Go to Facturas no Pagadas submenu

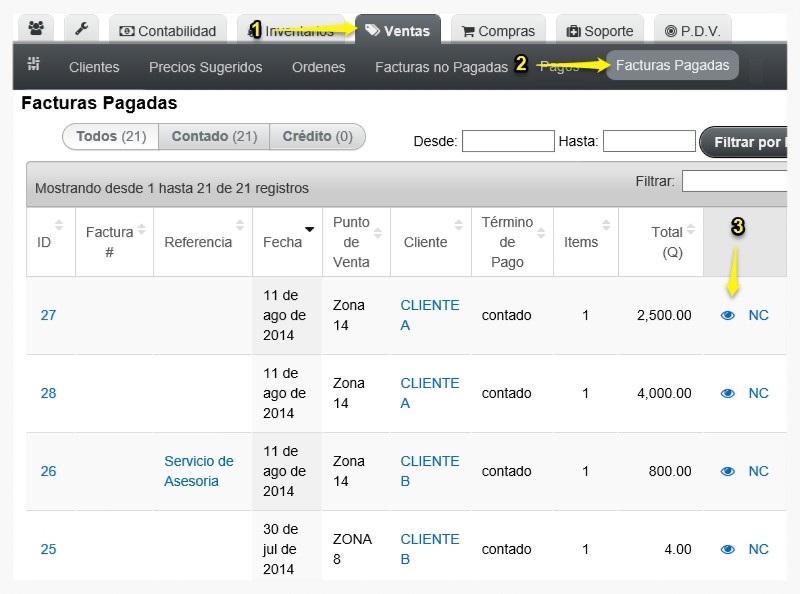(441, 67)
